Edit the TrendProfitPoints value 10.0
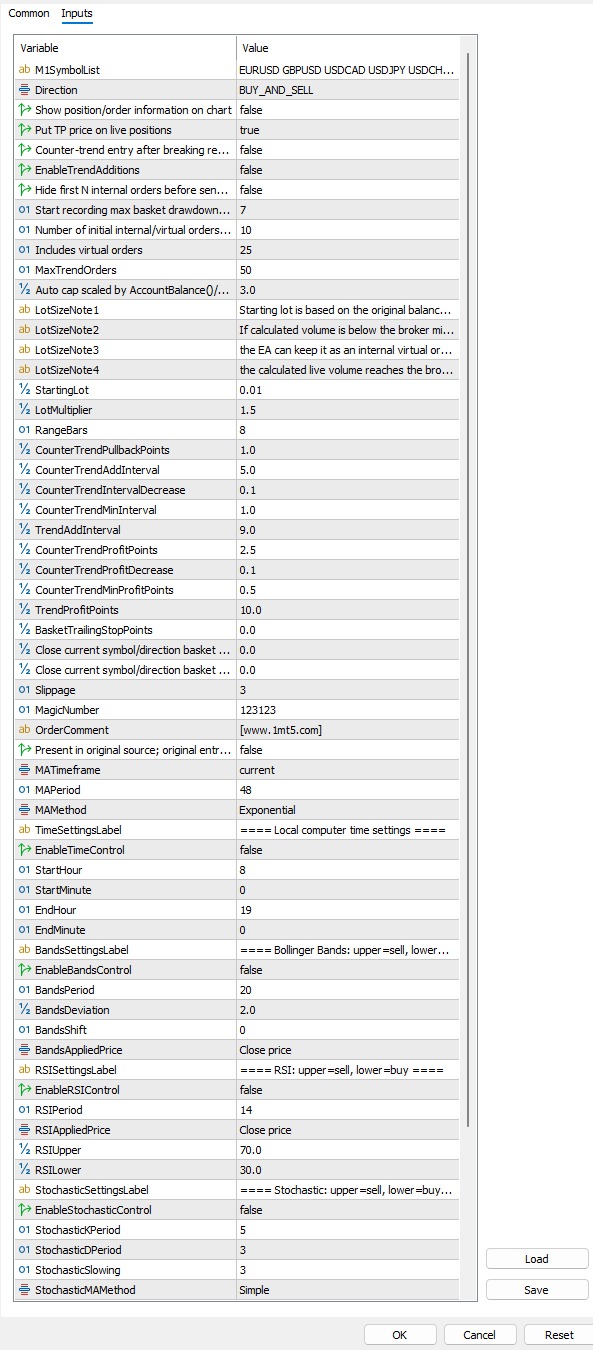This screenshot has height=1350, width=593. click(x=347, y=610)
